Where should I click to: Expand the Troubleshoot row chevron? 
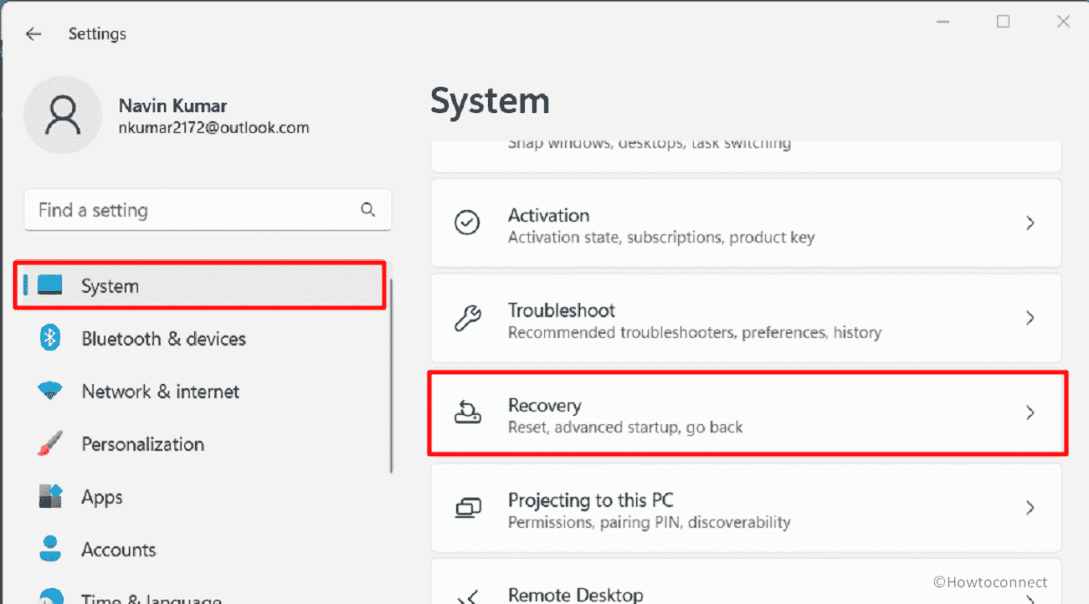[x=1030, y=318]
